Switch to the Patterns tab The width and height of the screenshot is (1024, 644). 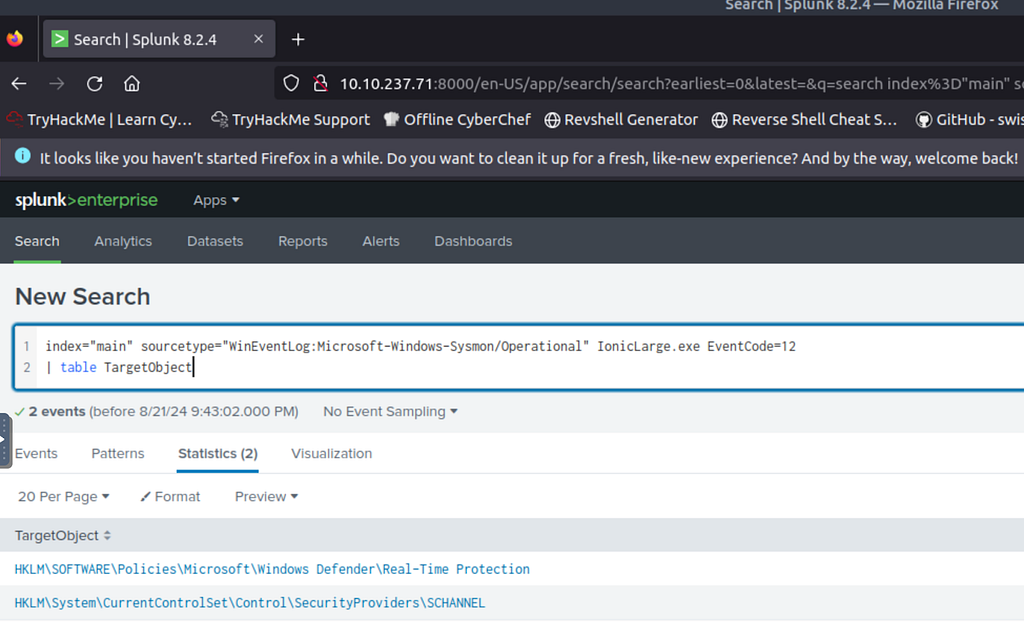click(118, 453)
